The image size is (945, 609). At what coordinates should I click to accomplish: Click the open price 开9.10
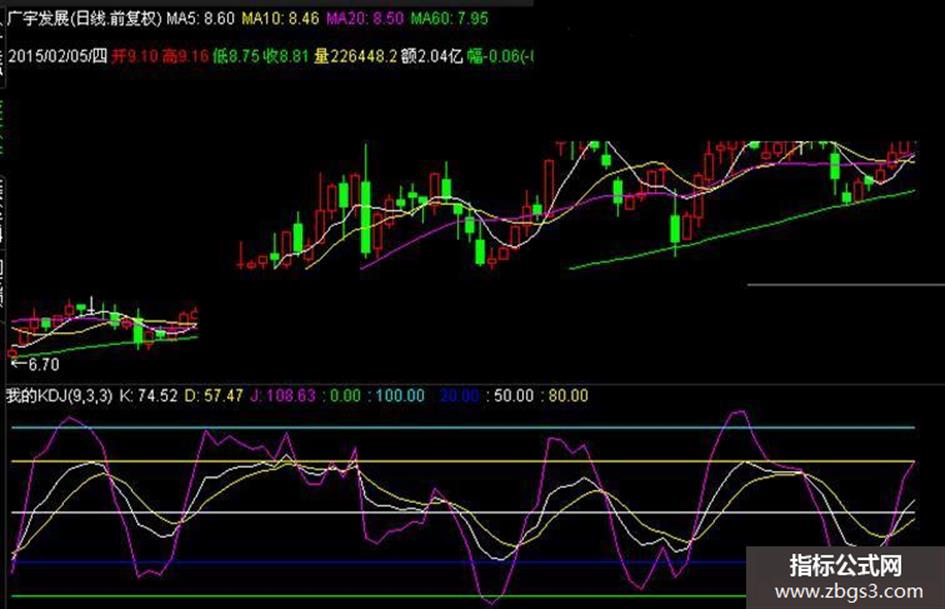pyautogui.click(x=135, y=56)
